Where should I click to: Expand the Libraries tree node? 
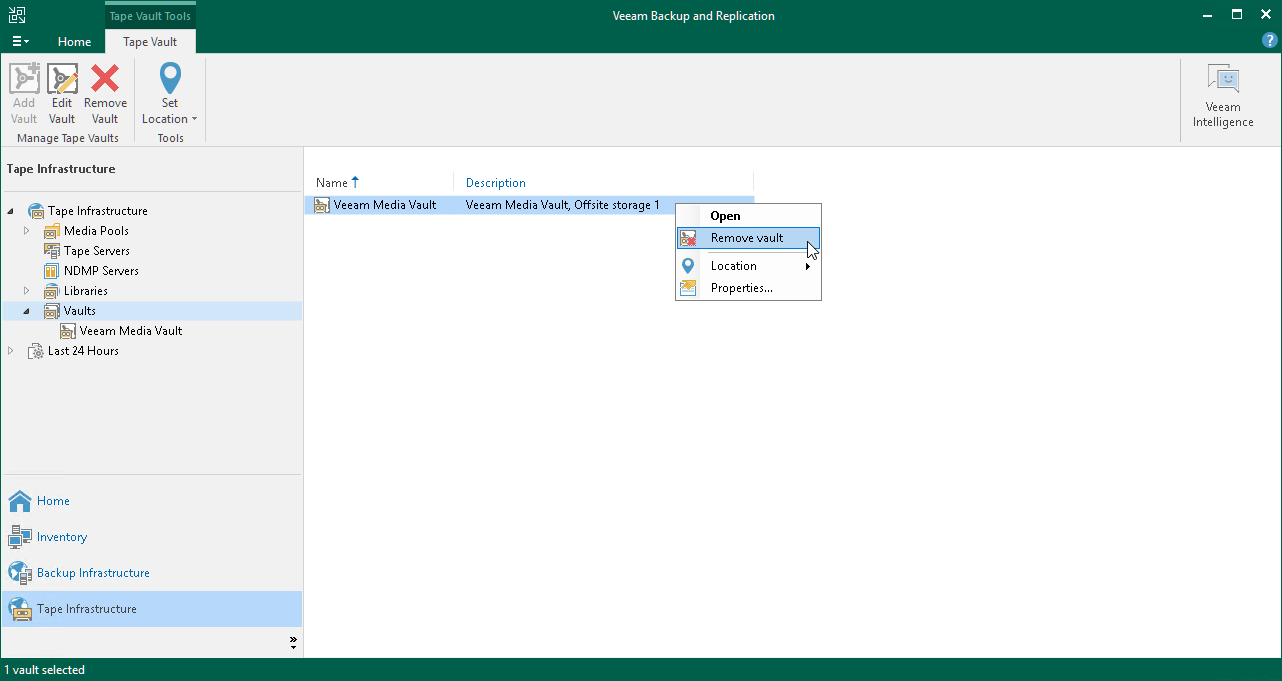[x=27, y=291]
